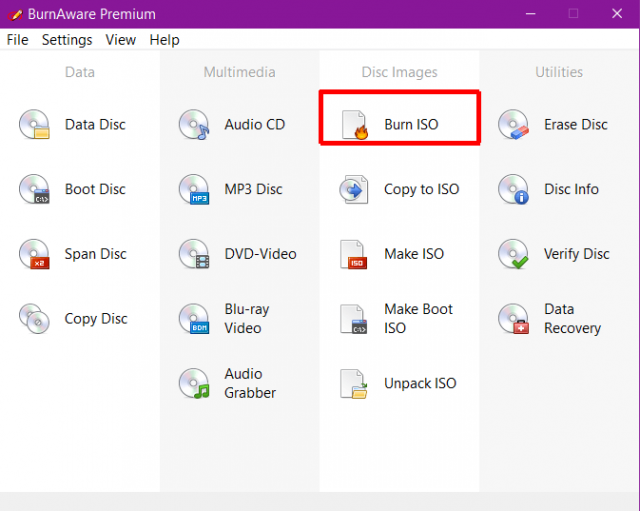Click the Disc Images column heading

pyautogui.click(x=400, y=72)
